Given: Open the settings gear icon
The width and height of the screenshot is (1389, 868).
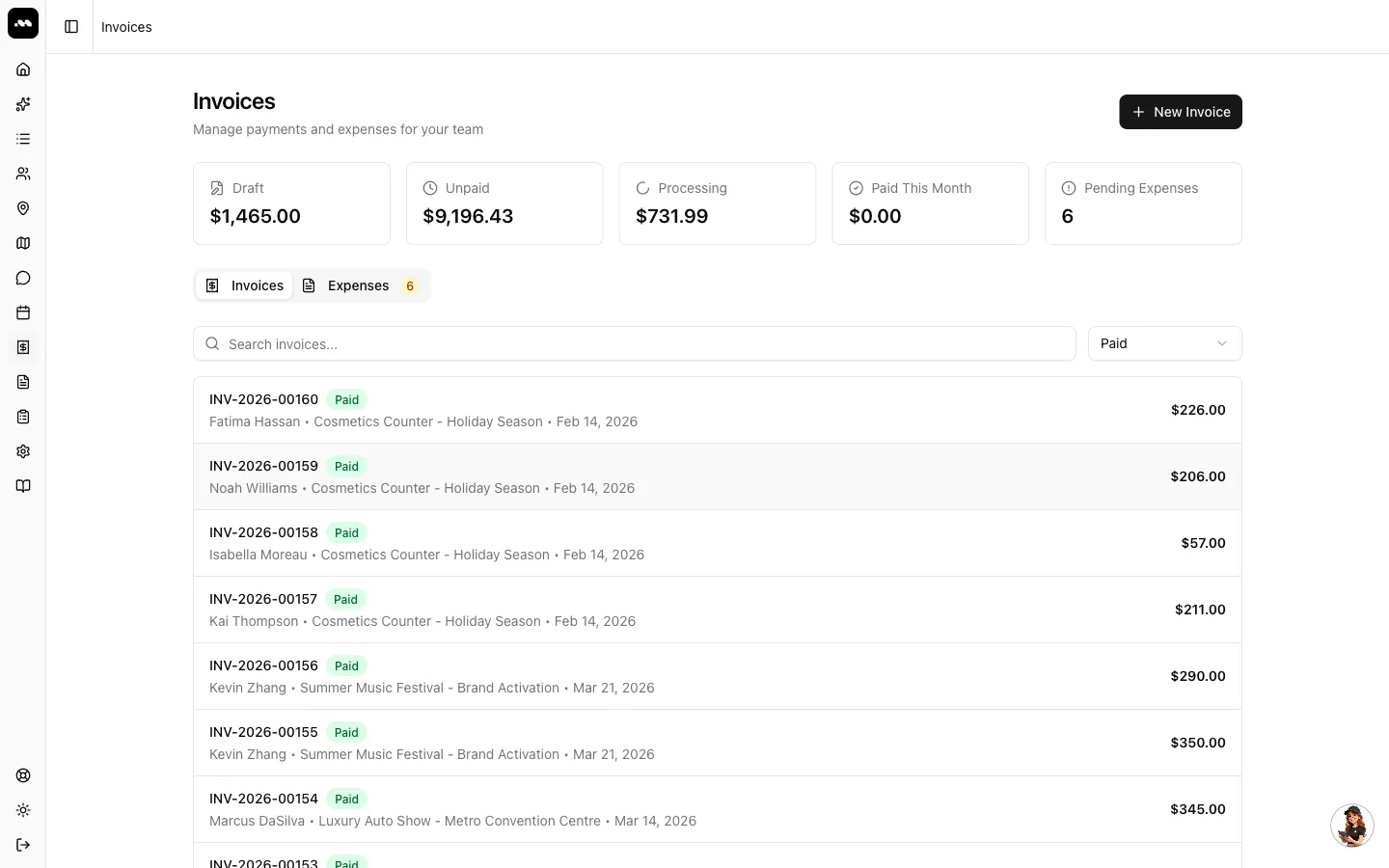Looking at the screenshot, I should pyautogui.click(x=23, y=451).
